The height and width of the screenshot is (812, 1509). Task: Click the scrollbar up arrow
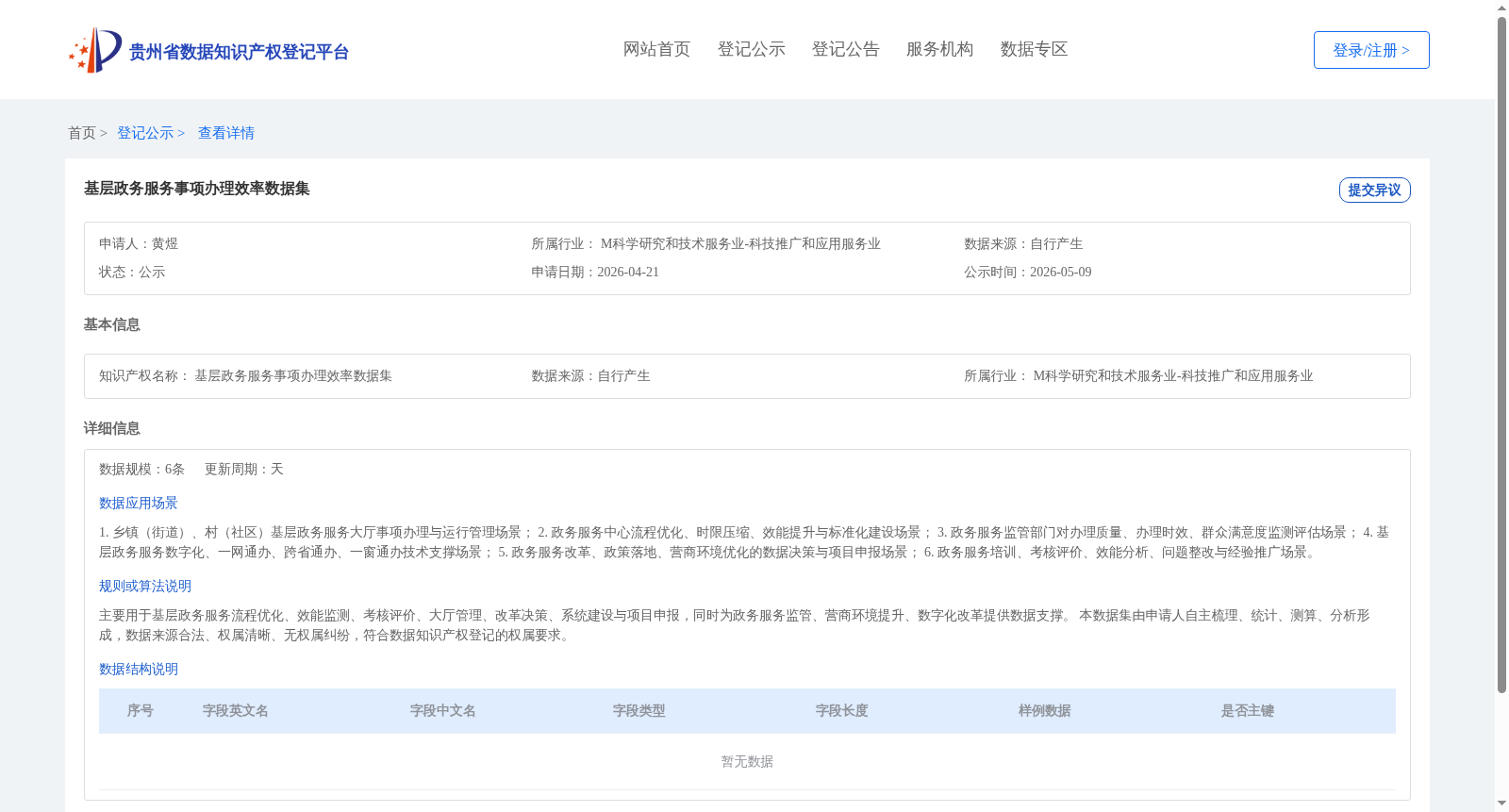click(x=1501, y=8)
